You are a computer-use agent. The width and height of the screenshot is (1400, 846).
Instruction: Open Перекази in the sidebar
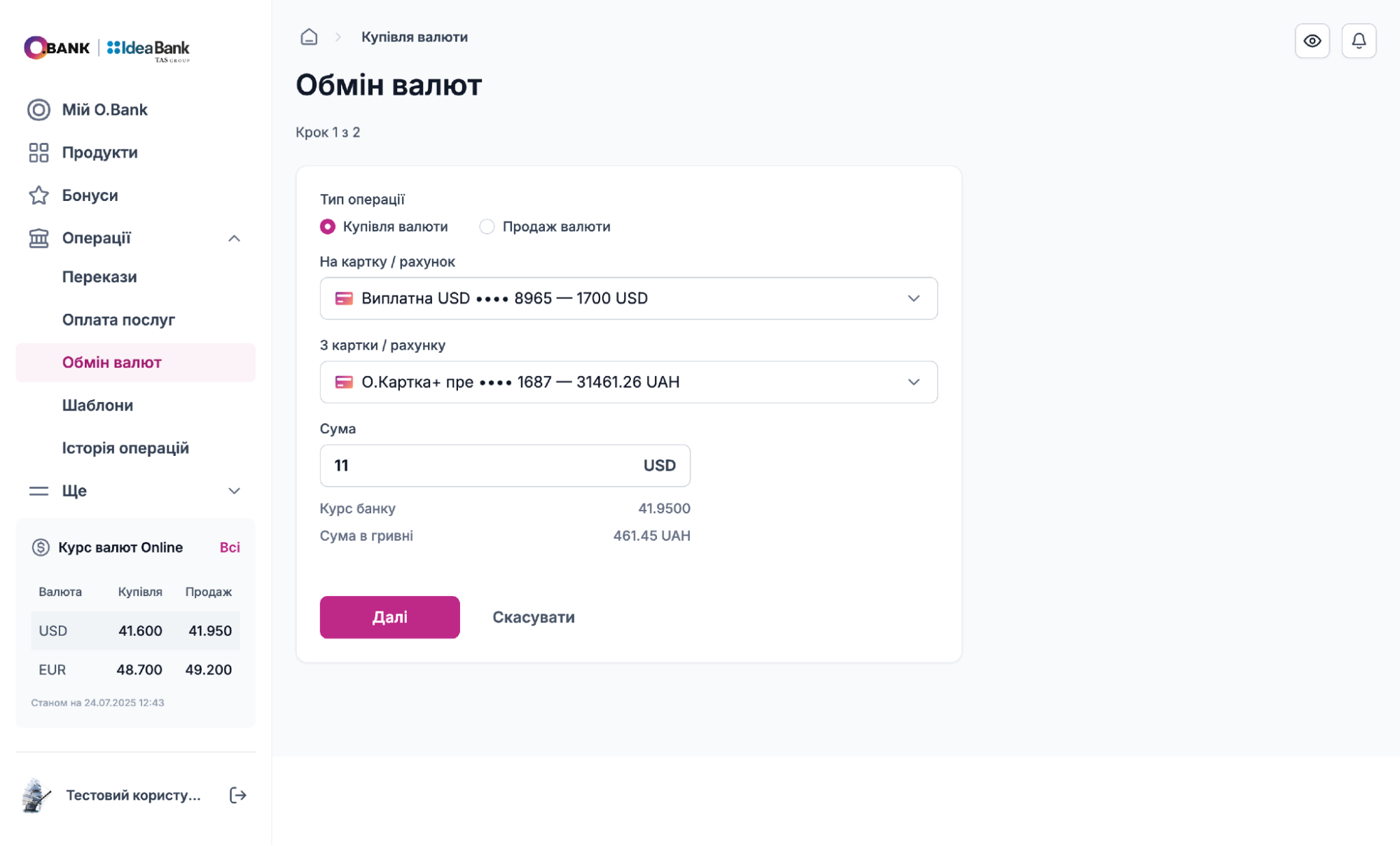(99, 277)
